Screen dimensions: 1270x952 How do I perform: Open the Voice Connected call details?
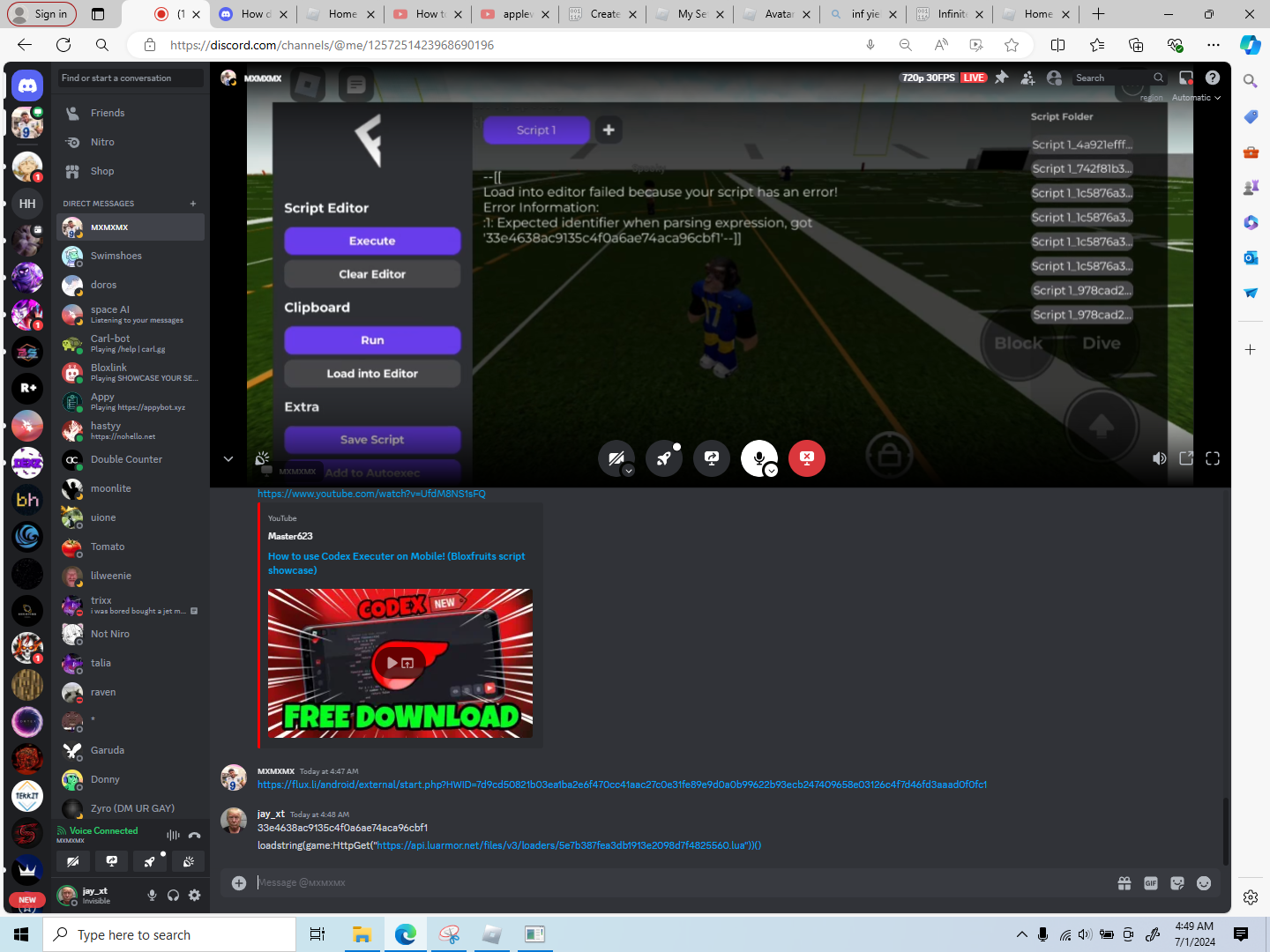(103, 830)
